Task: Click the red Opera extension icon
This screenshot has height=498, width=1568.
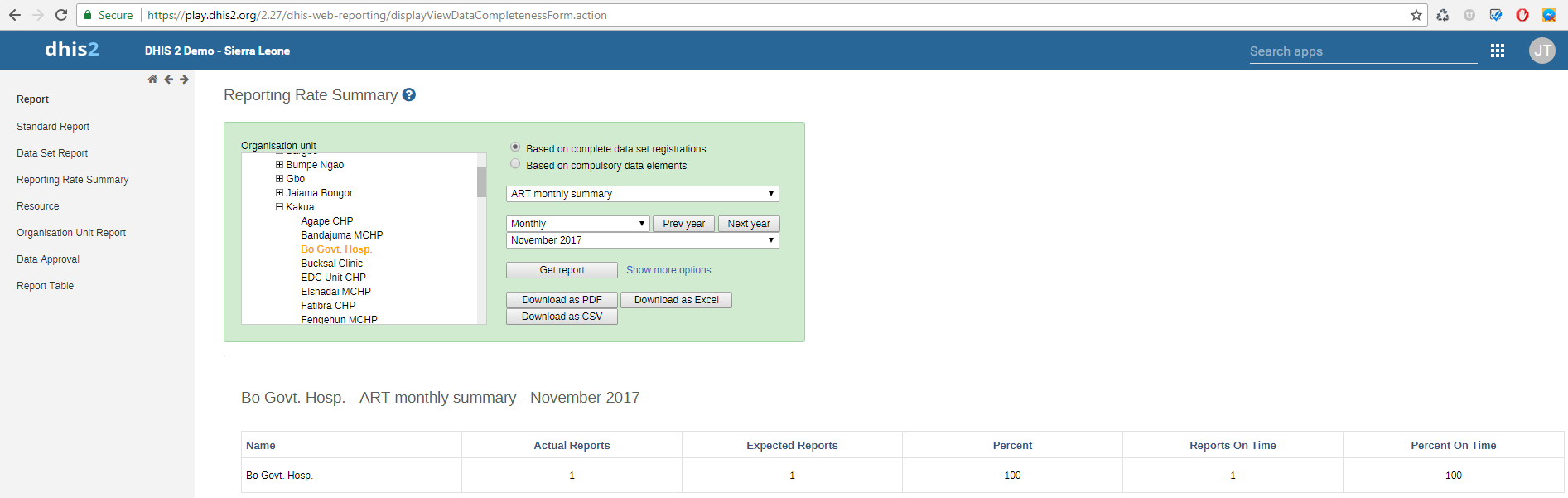Action: point(1522,15)
